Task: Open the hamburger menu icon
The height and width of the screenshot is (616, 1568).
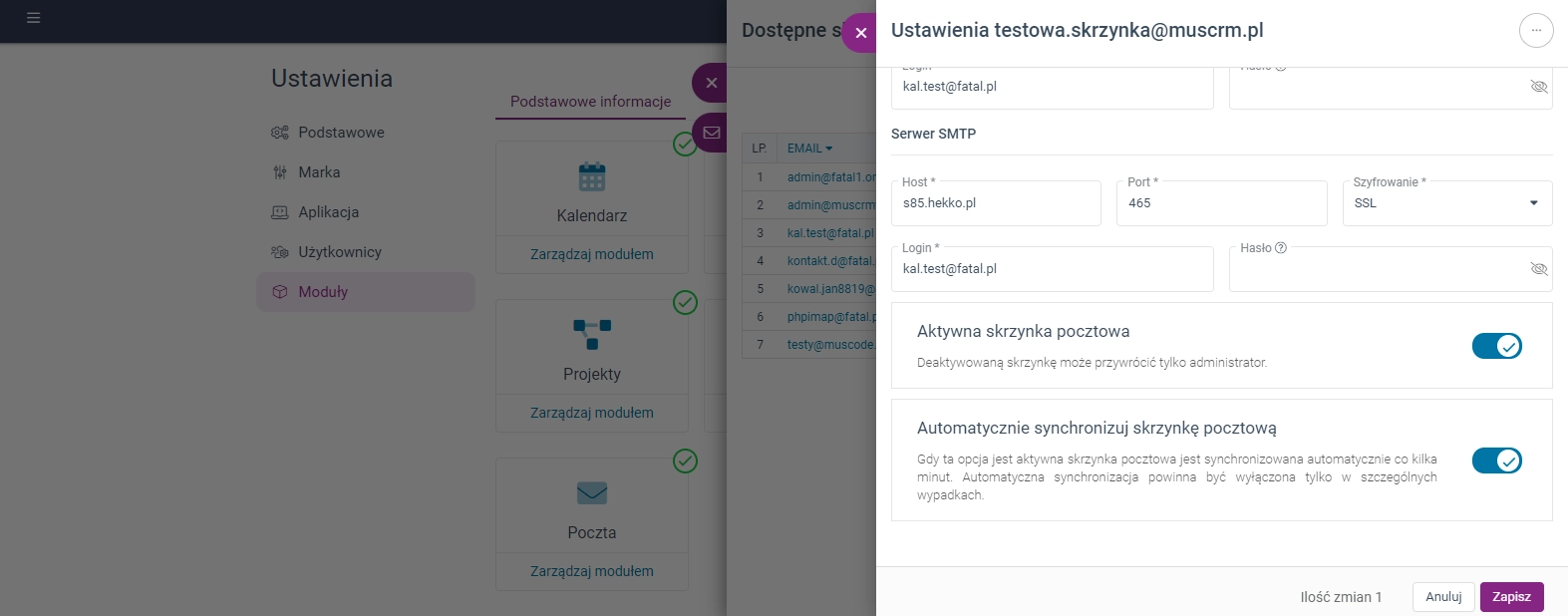Action: (33, 18)
